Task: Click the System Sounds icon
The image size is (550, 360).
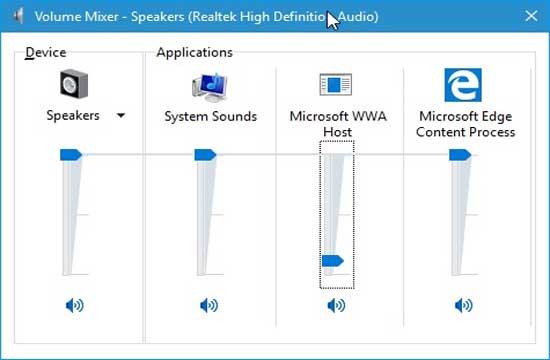Action: click(x=209, y=87)
